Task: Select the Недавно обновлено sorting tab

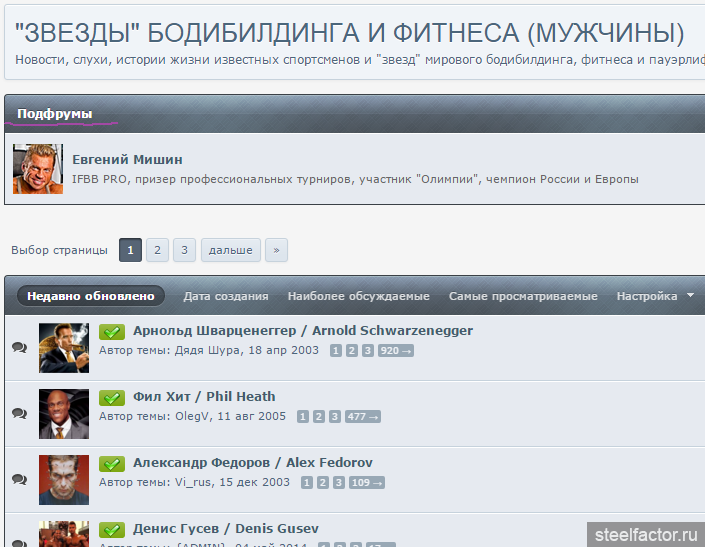Action: (x=90, y=296)
